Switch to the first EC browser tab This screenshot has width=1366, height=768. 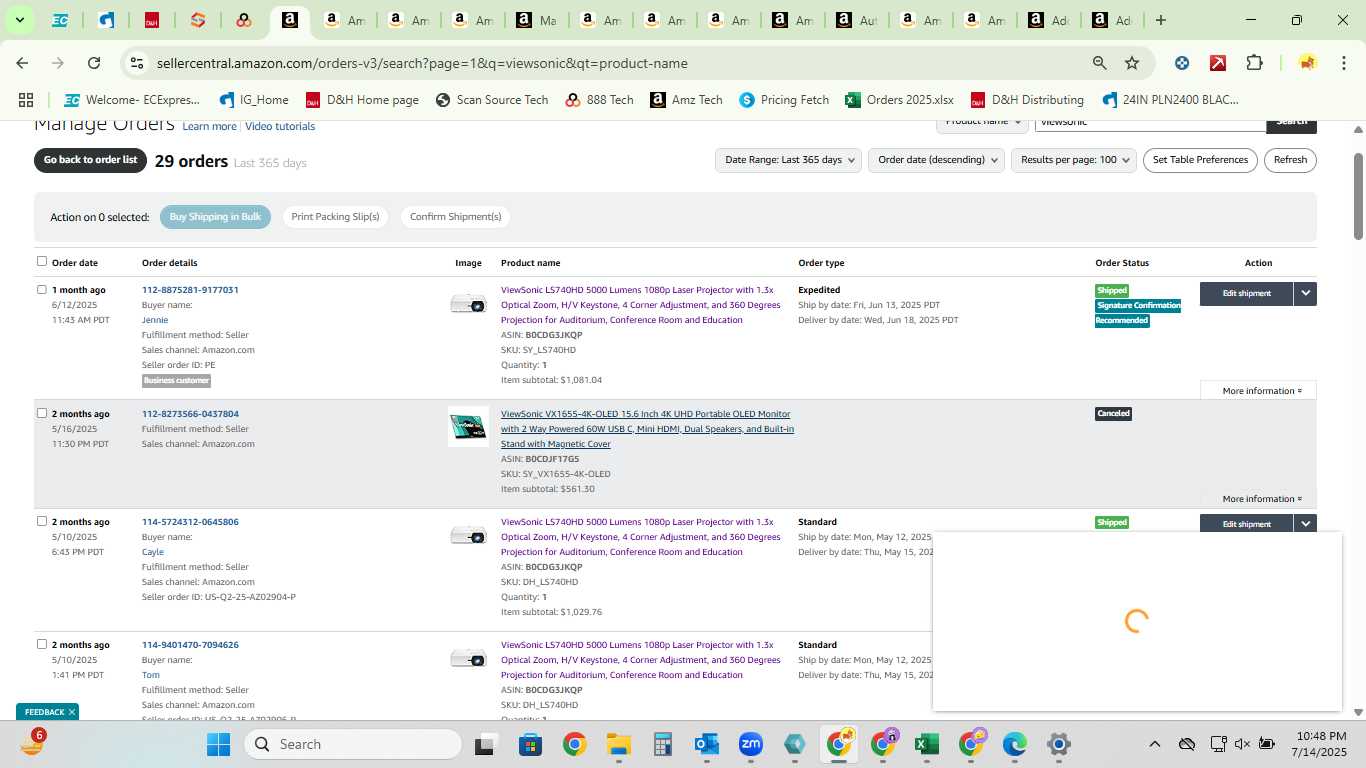[x=60, y=20]
